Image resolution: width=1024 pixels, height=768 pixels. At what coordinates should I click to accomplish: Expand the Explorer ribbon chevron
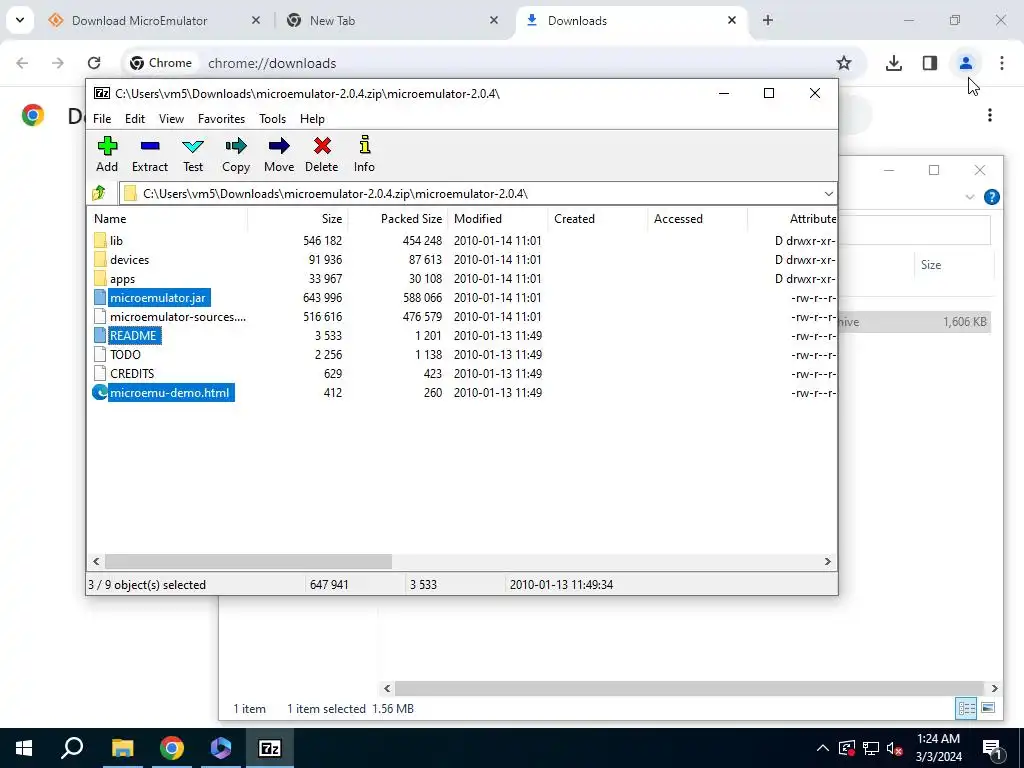pyautogui.click(x=970, y=197)
